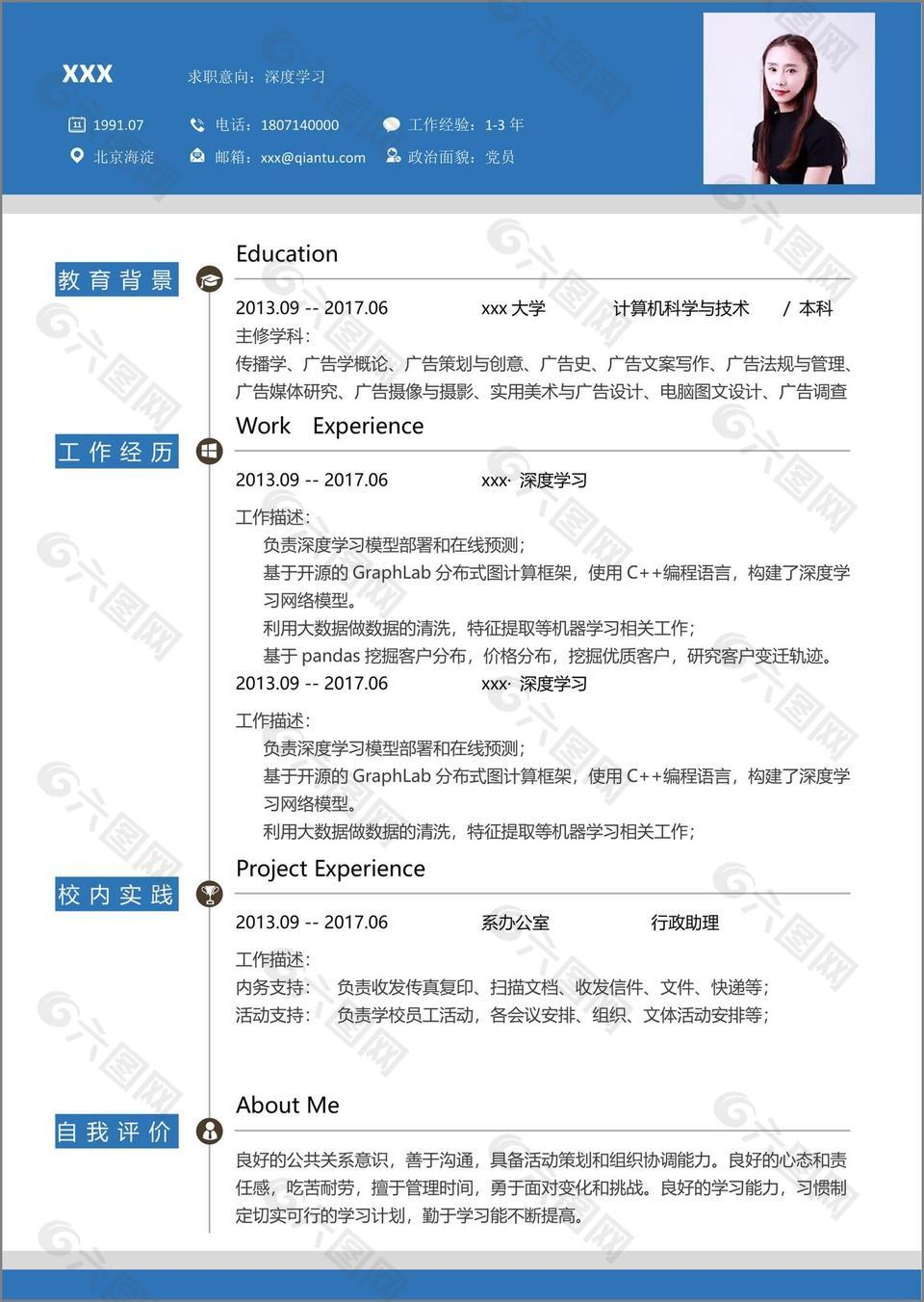924x1302 pixels.
Task: Click the person badge icon beside 政治面貌
Action: (391, 157)
